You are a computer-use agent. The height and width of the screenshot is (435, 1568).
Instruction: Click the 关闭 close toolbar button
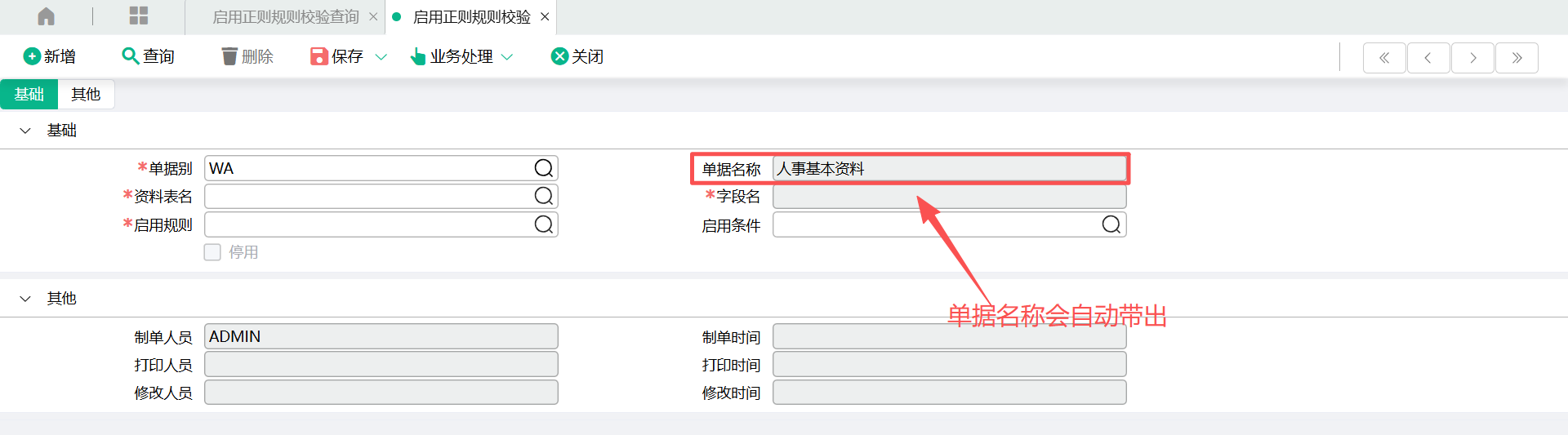577,56
